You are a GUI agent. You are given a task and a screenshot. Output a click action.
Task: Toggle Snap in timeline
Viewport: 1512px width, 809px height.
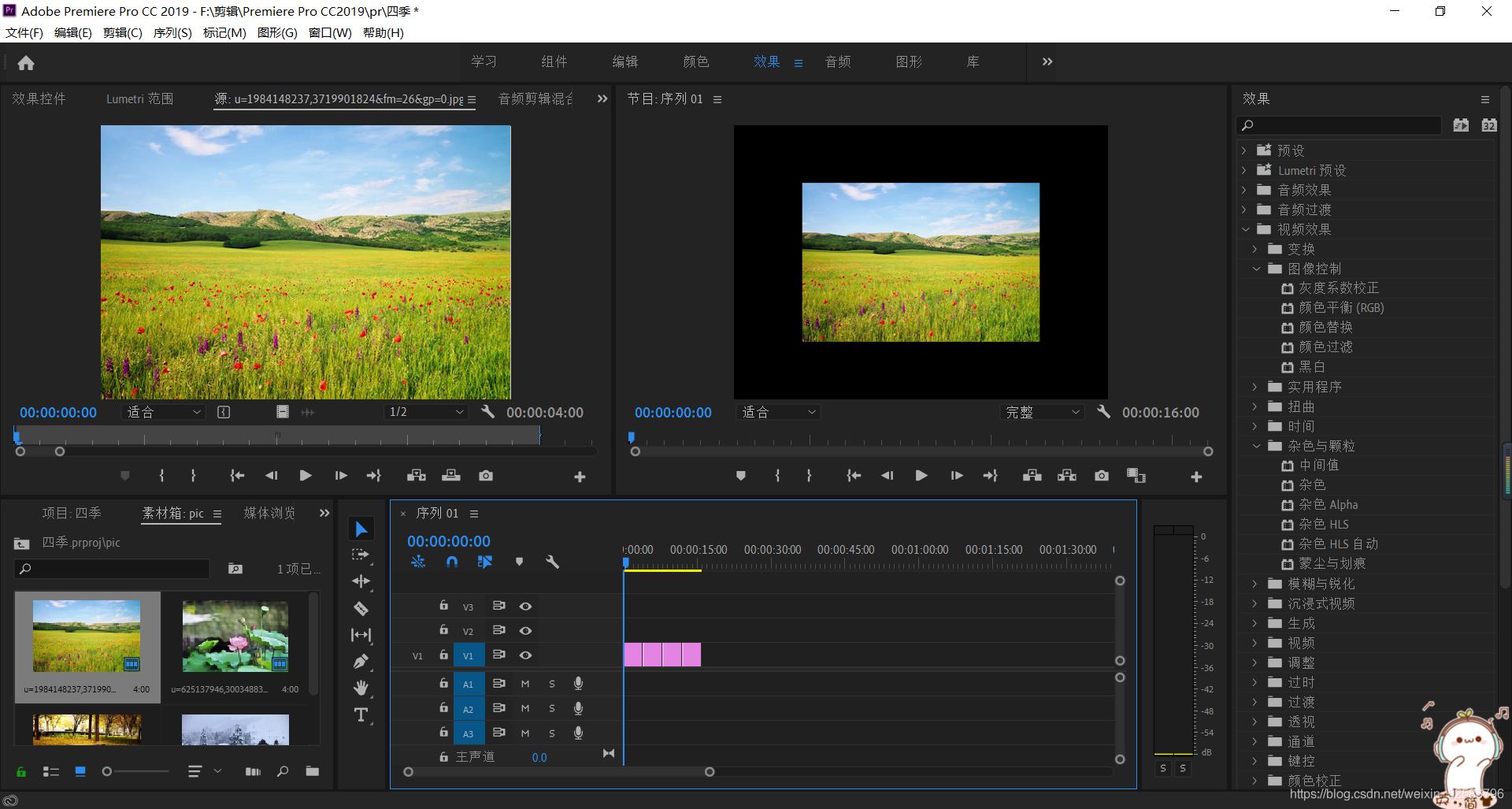[x=452, y=562]
